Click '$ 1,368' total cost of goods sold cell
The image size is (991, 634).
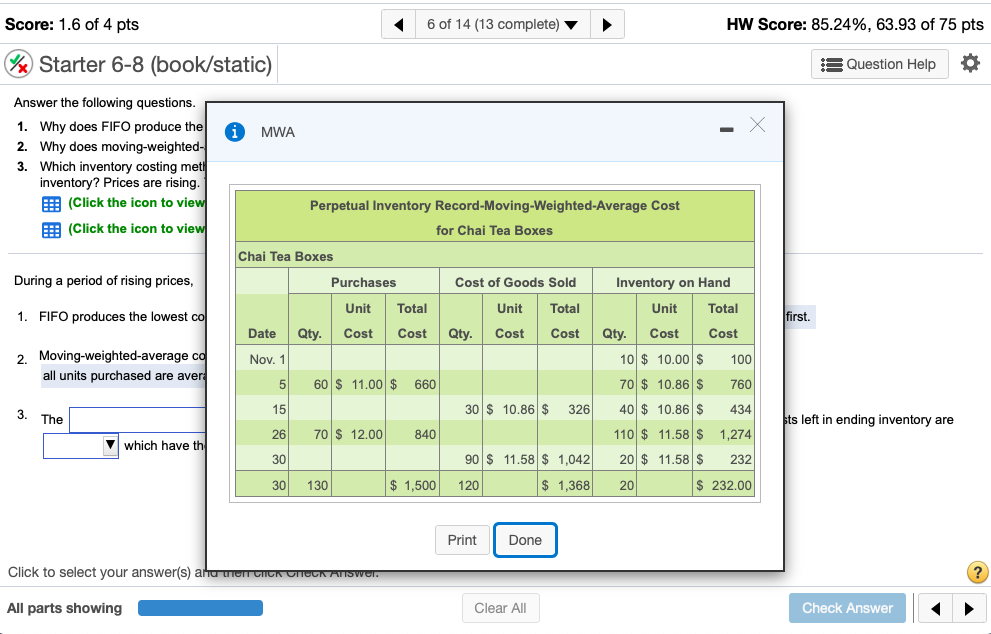(x=565, y=485)
